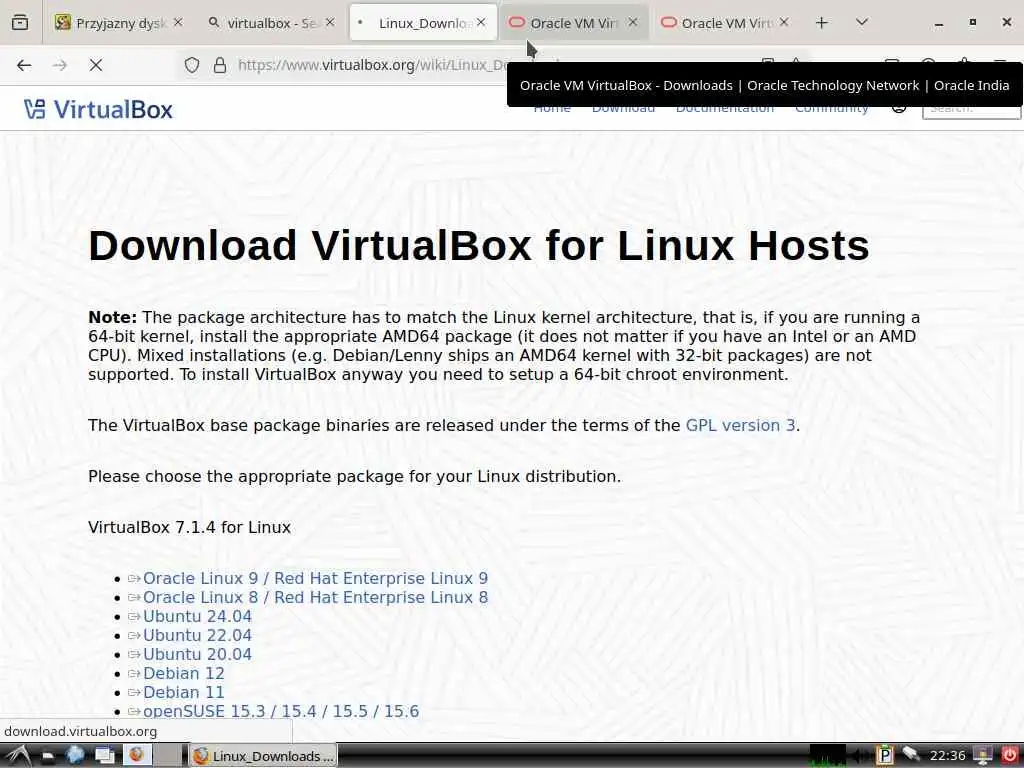Open Firefox View at the tab bar start

pos(20,22)
